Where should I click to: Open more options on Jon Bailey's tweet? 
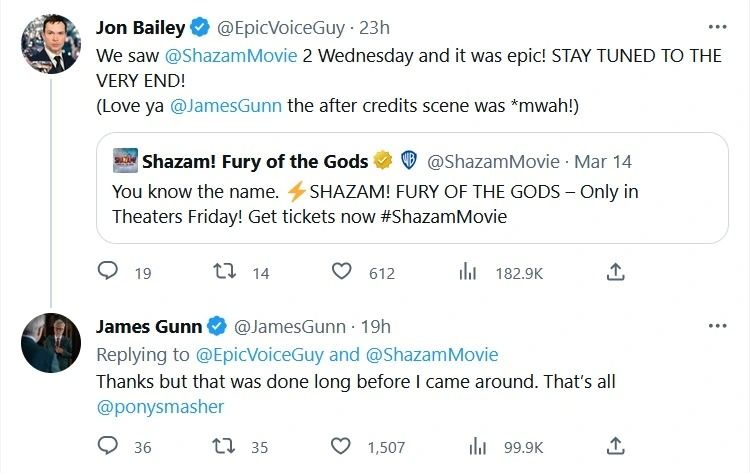[717, 26]
